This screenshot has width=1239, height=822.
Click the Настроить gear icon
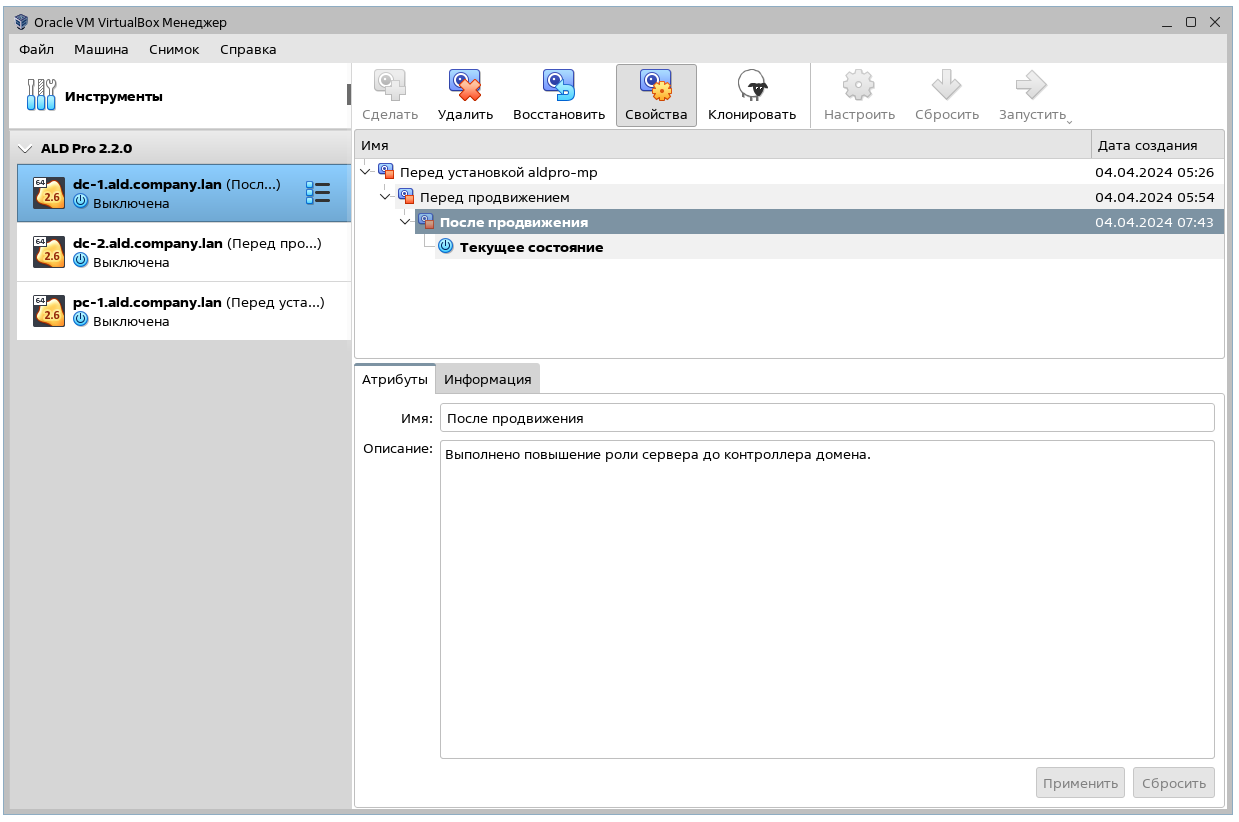(x=859, y=86)
